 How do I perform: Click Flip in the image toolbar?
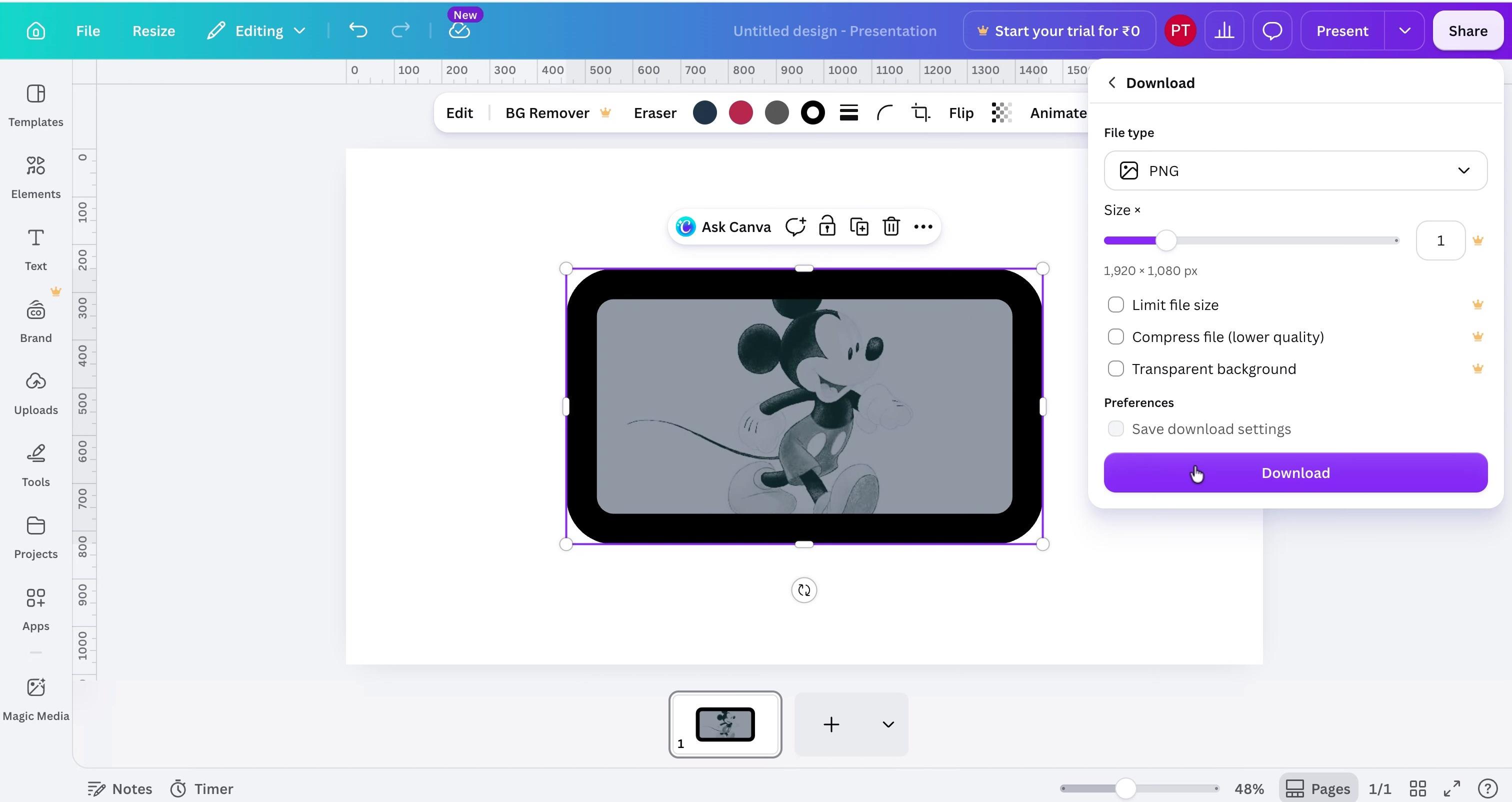coord(961,112)
